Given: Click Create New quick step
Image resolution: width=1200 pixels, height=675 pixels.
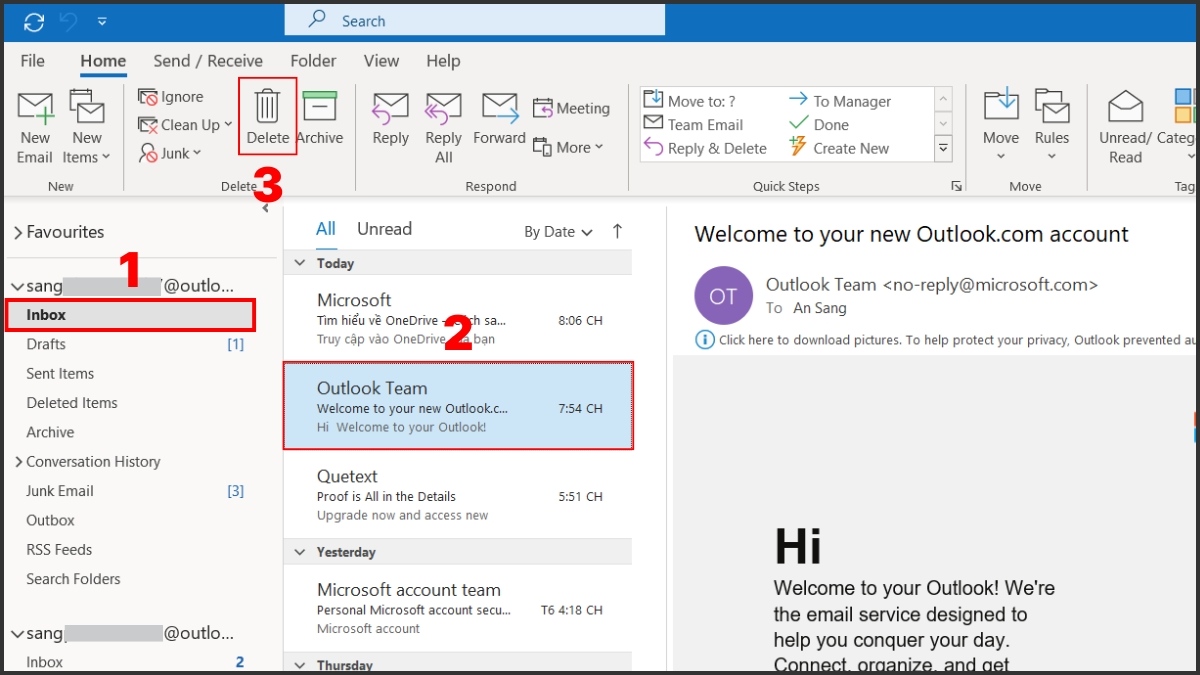Looking at the screenshot, I should click(839, 148).
